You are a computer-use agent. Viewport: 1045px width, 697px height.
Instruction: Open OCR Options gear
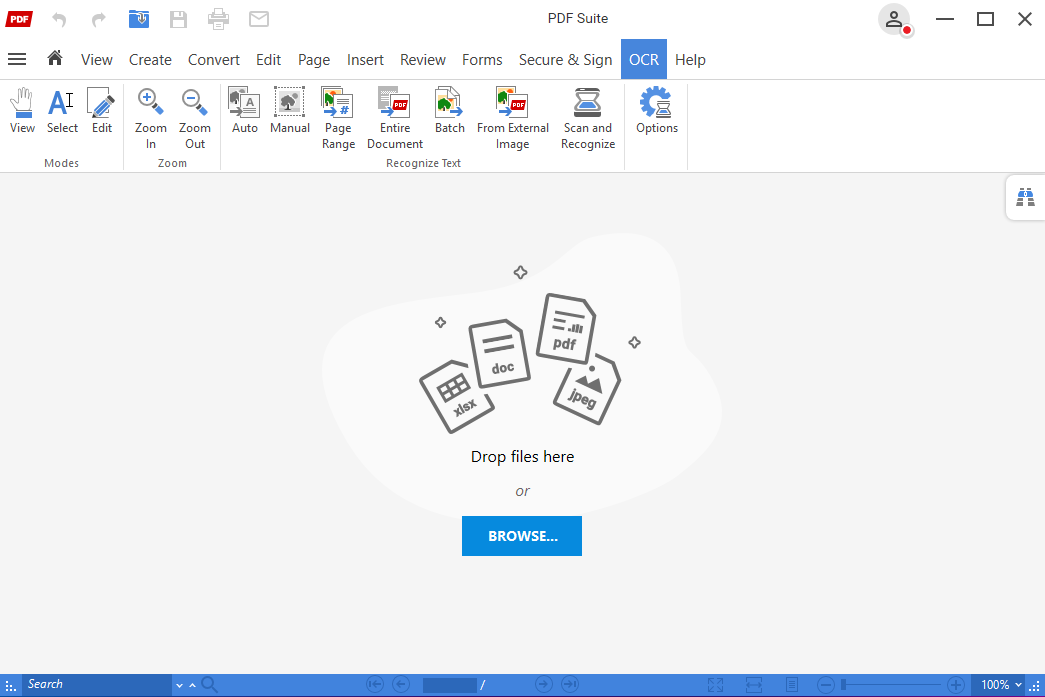656,111
